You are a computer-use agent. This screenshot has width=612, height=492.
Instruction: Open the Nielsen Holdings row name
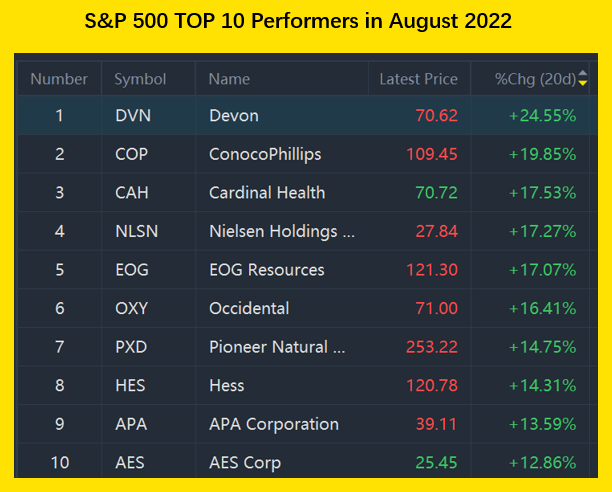pos(281,232)
